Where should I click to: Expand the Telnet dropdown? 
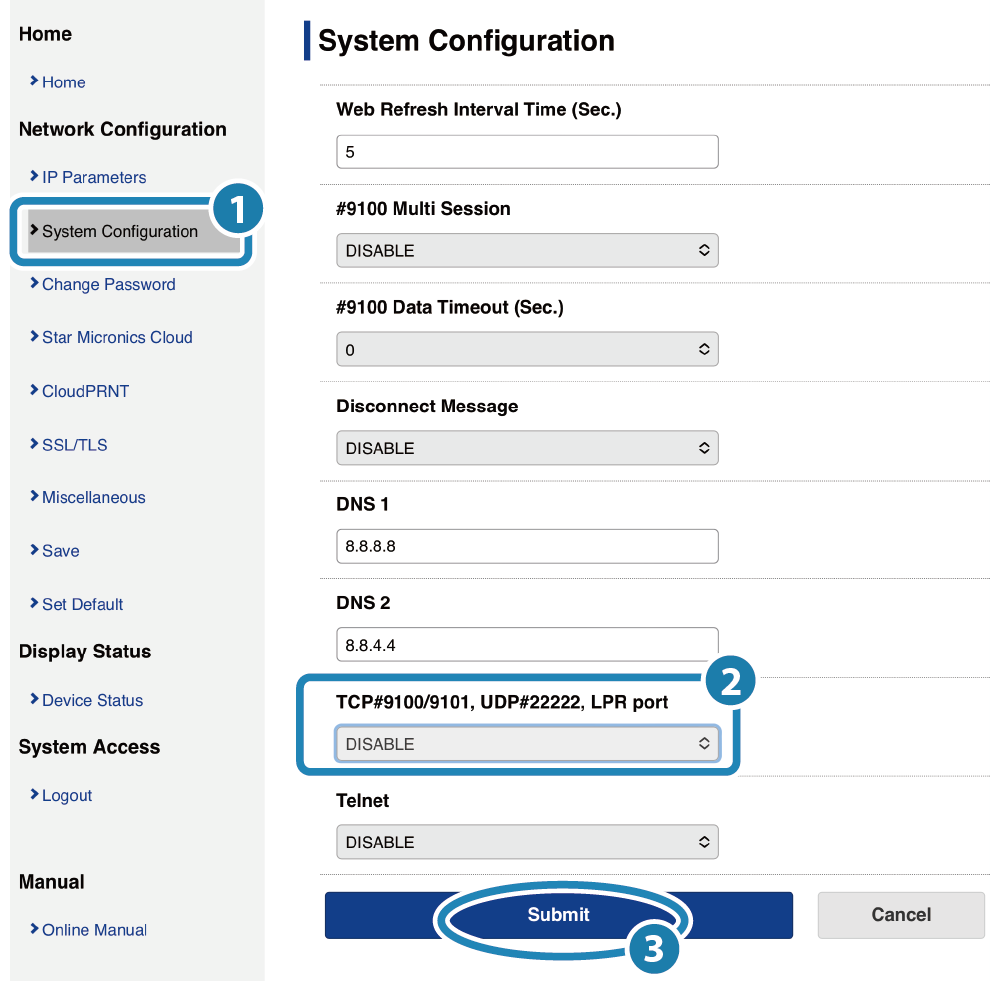point(527,842)
